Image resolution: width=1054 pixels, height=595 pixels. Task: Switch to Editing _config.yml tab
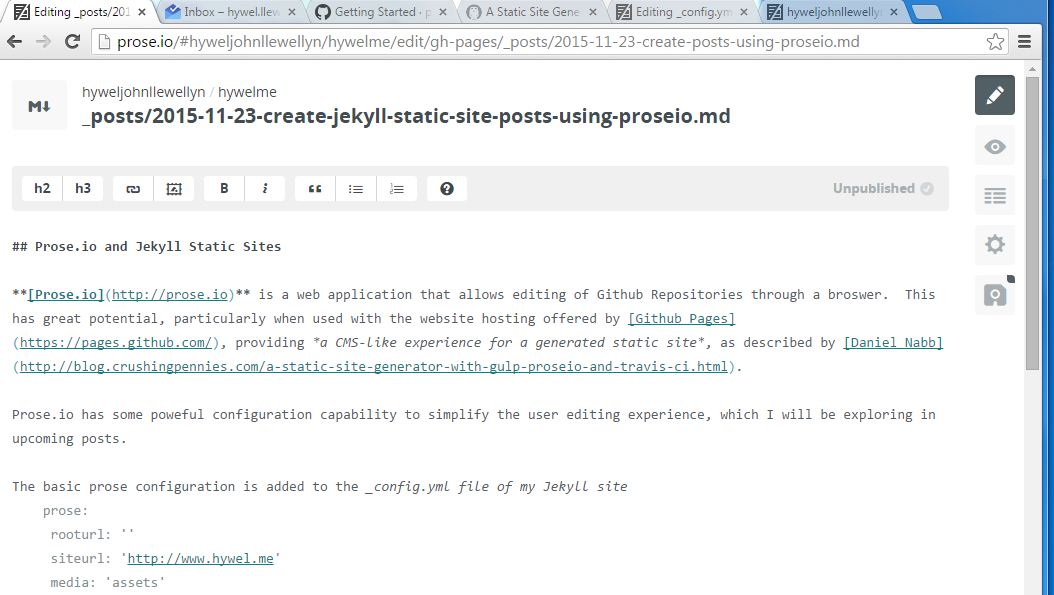click(682, 12)
